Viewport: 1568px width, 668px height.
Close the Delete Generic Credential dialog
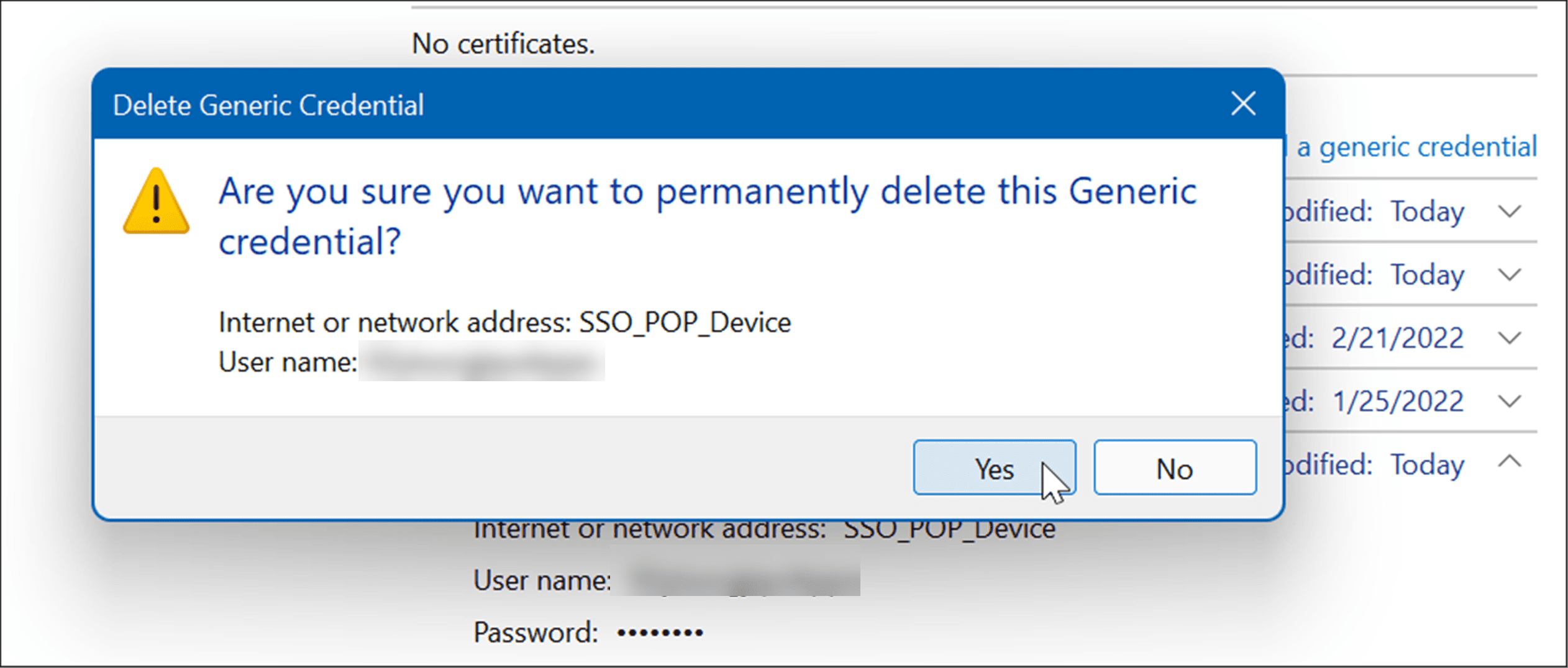point(1242,104)
